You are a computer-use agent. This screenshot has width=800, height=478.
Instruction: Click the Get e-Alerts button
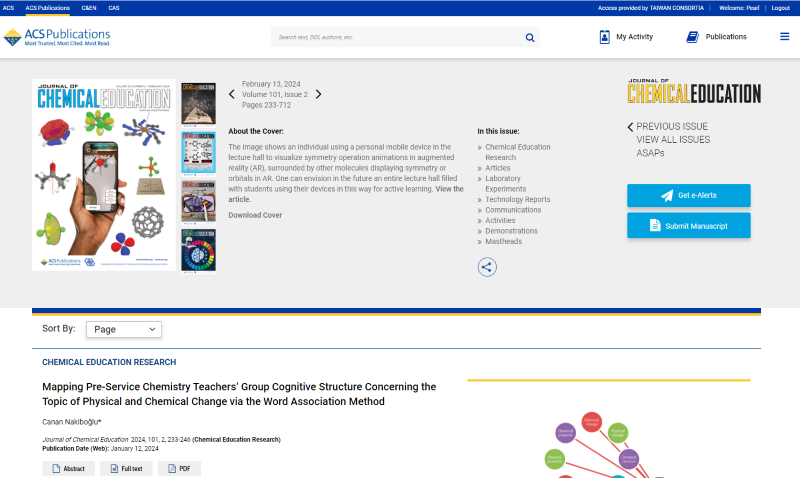[688, 195]
